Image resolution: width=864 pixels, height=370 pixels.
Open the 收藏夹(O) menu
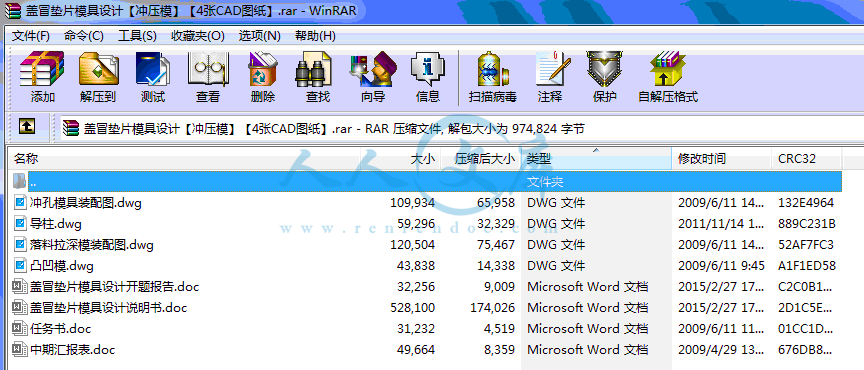[198, 36]
